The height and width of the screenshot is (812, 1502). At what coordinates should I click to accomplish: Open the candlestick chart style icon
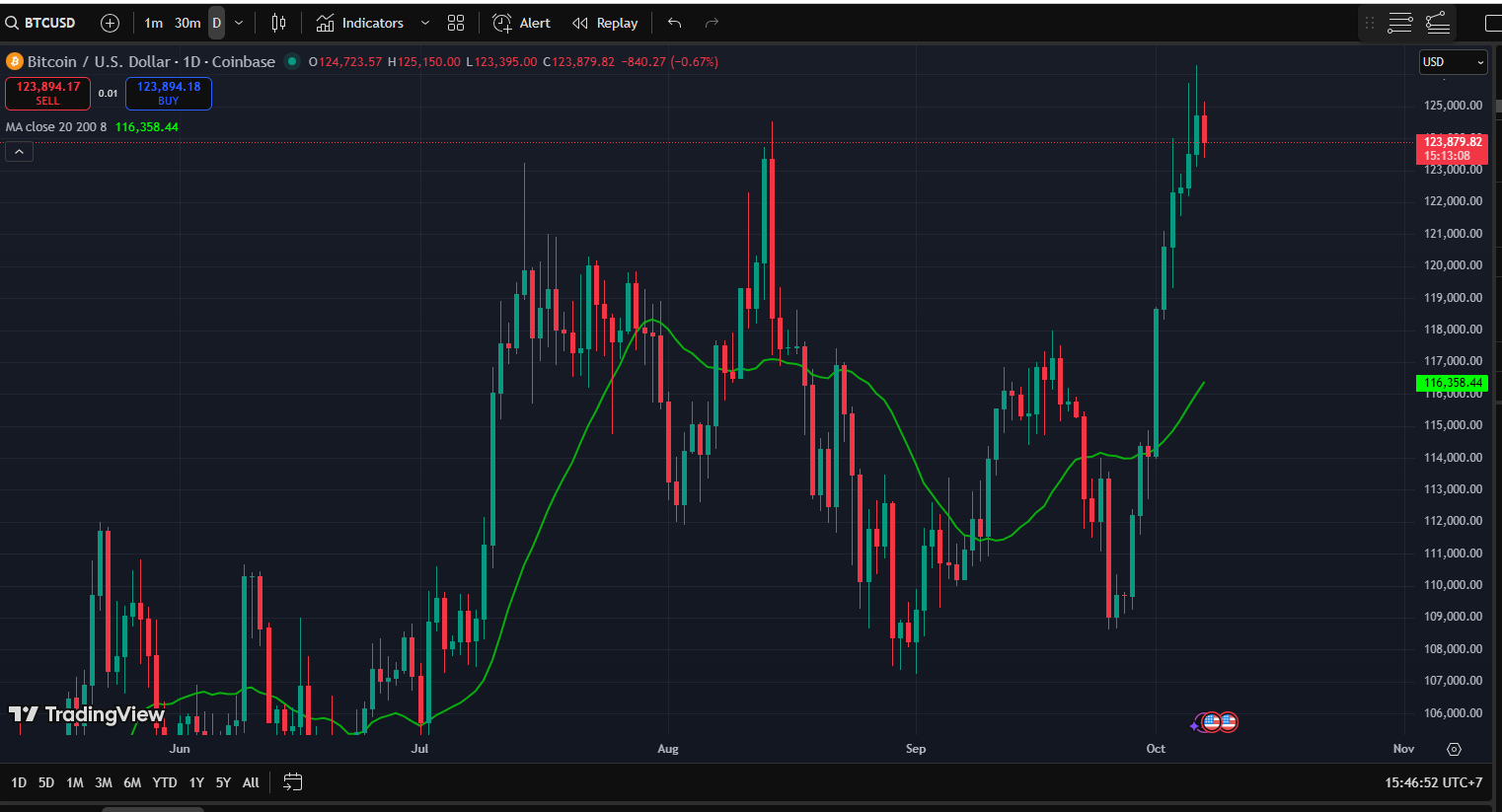coord(279,23)
